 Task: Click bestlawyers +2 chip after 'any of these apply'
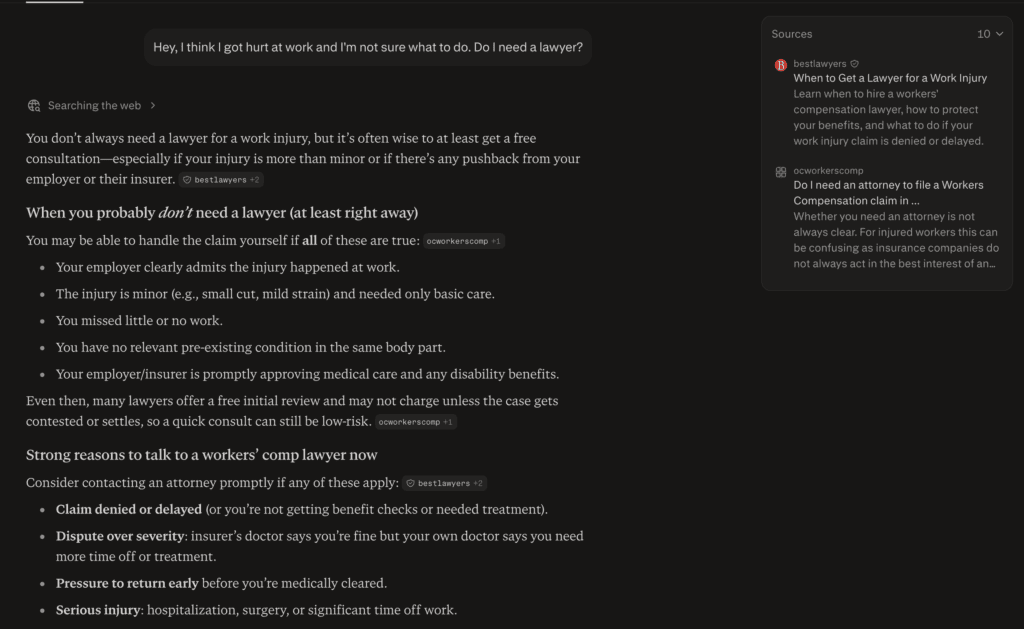[445, 483]
